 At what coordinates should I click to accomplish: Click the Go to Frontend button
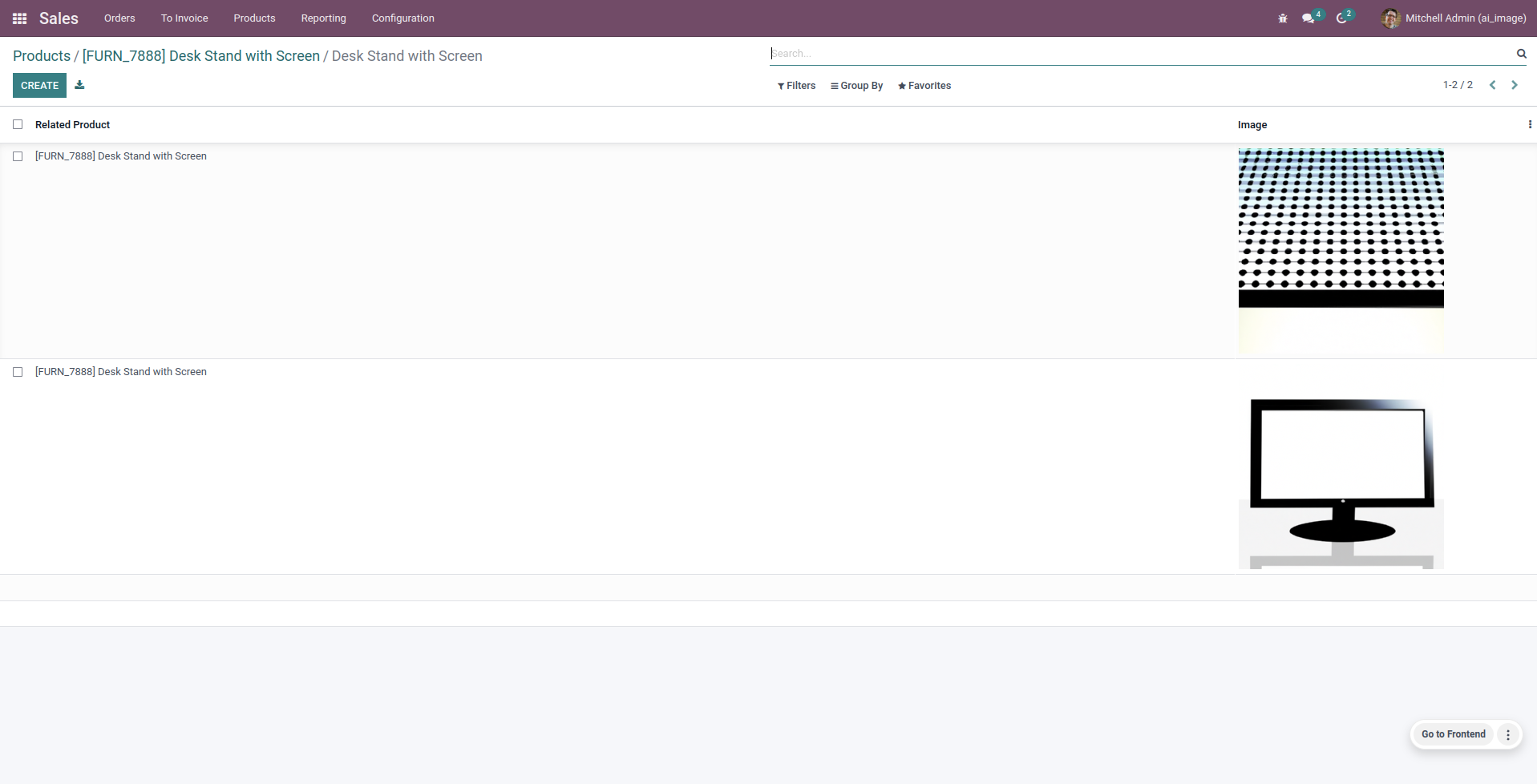pos(1454,734)
